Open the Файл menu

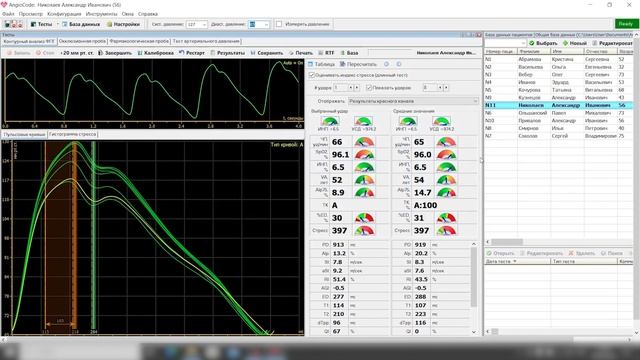point(8,14)
